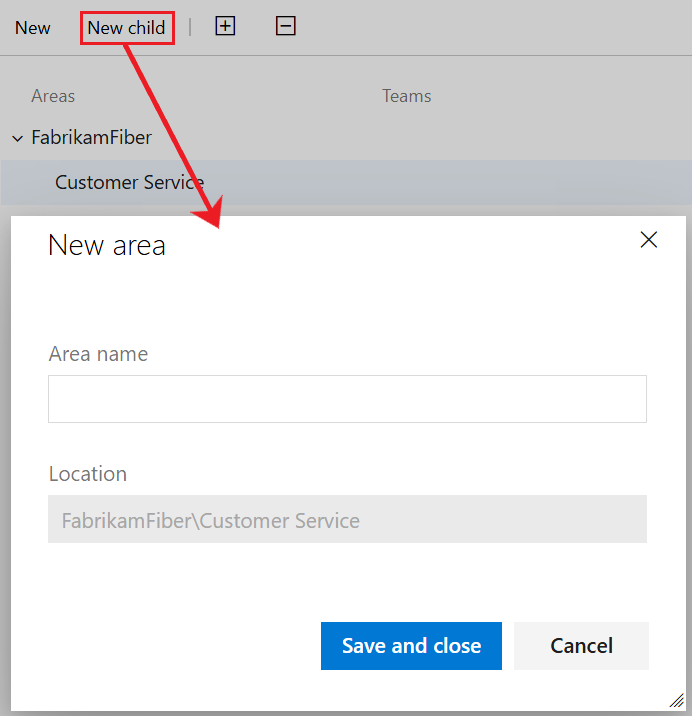The width and height of the screenshot is (692, 716).
Task: Select the FabrikamFiber root area
Action: pyautogui.click(x=91, y=137)
